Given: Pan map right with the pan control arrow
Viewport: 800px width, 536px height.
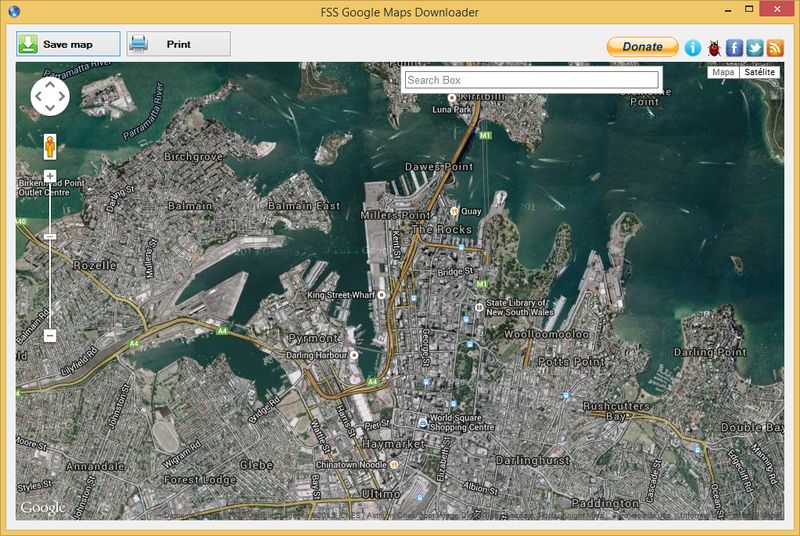Looking at the screenshot, I should tap(62, 96).
